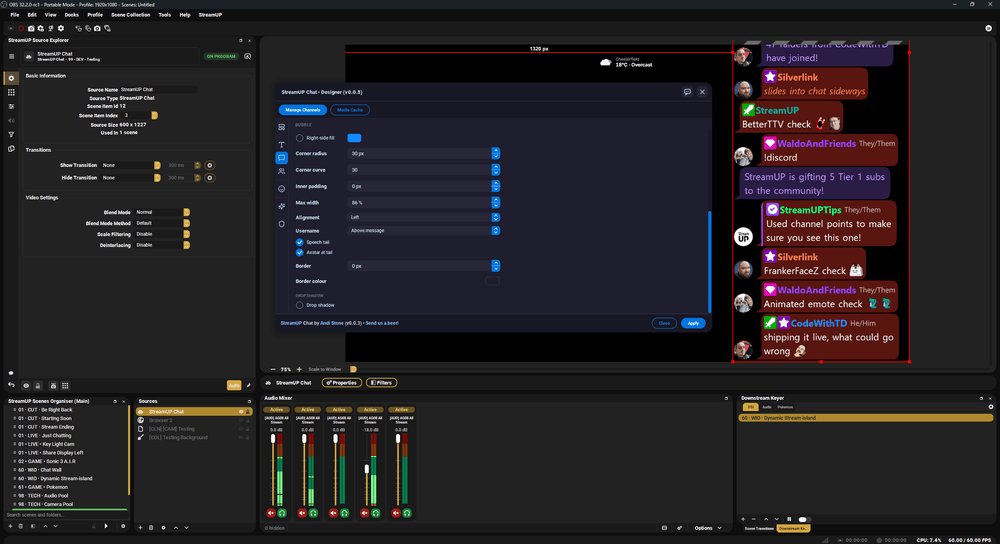Screen dimensions: 1000x544
Task: Add a new source with plus icon
Action: click(x=140, y=527)
